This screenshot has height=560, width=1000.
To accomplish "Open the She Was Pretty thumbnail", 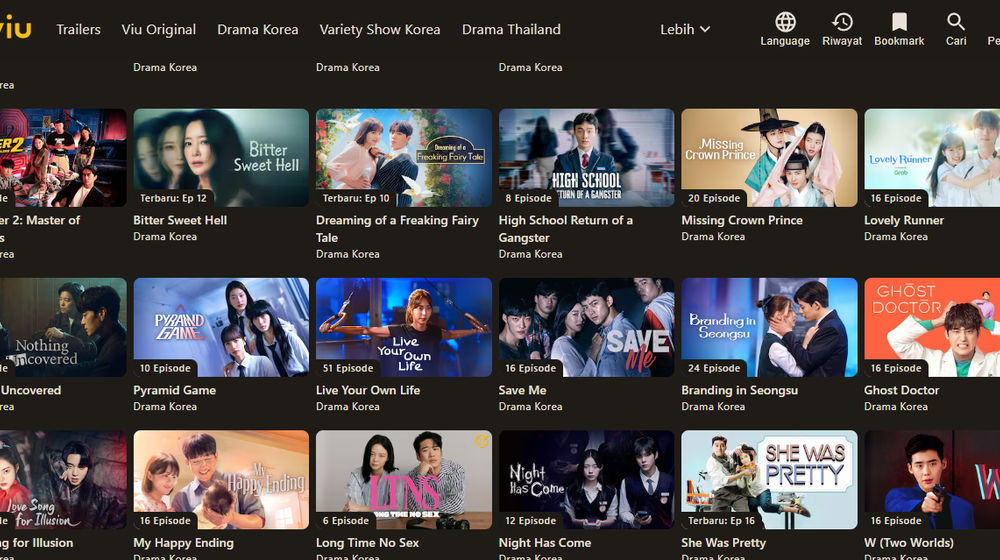I will click(769, 480).
